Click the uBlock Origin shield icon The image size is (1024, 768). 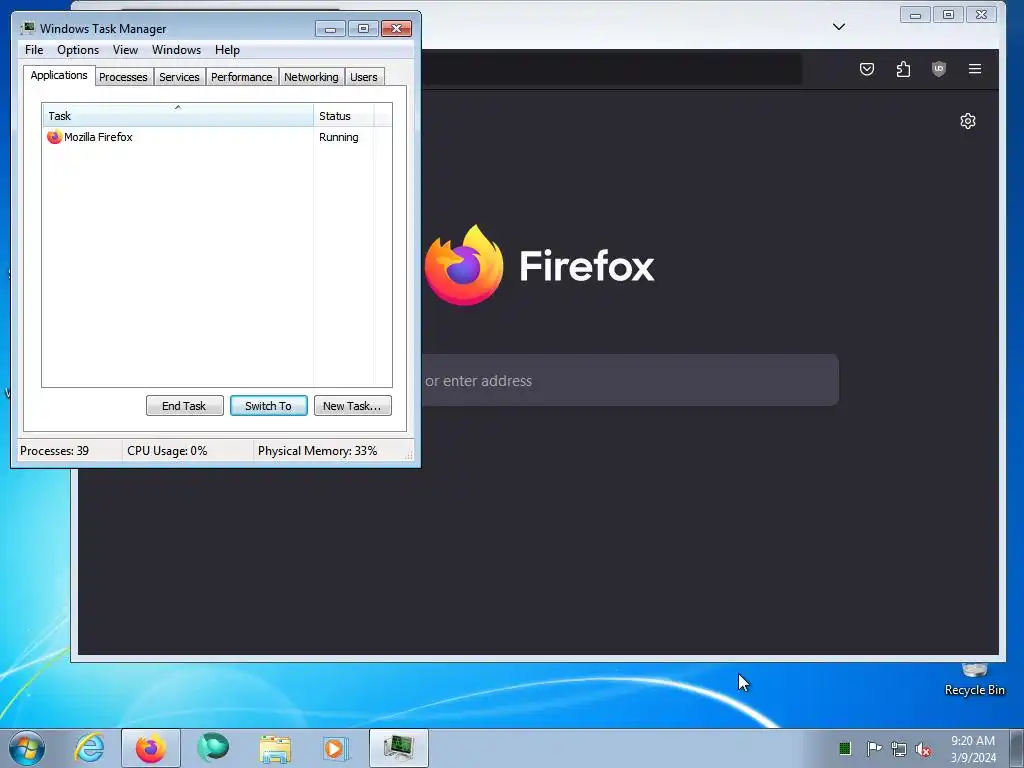tap(938, 69)
